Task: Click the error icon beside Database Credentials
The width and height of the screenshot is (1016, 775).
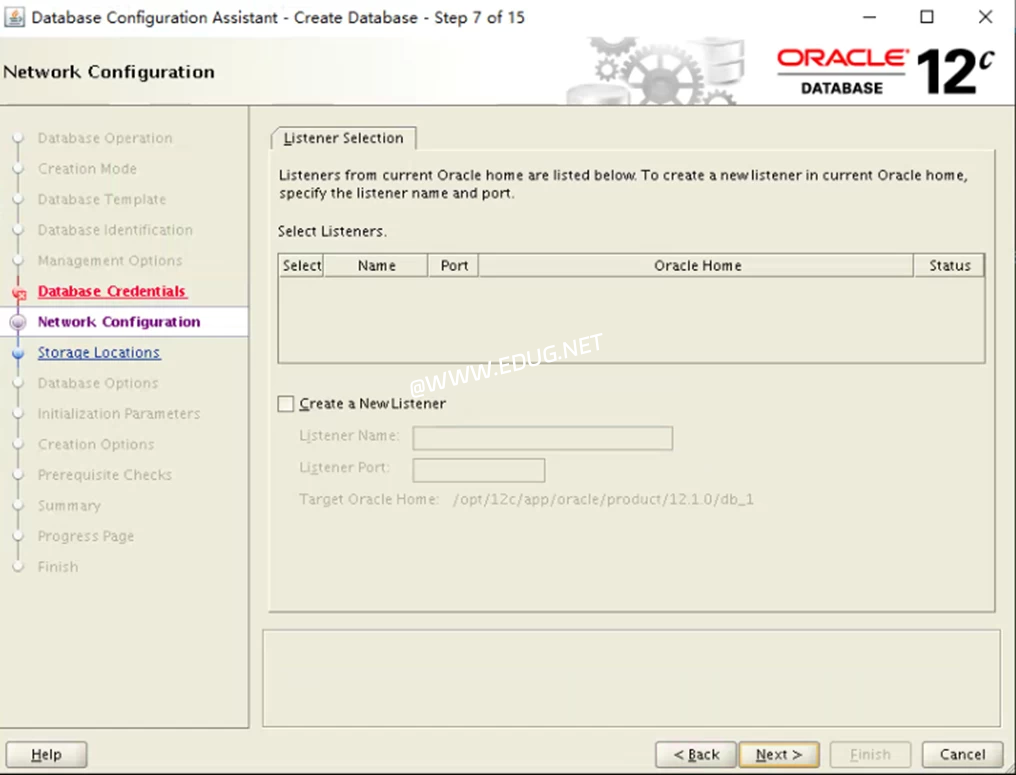Action: tap(19, 293)
